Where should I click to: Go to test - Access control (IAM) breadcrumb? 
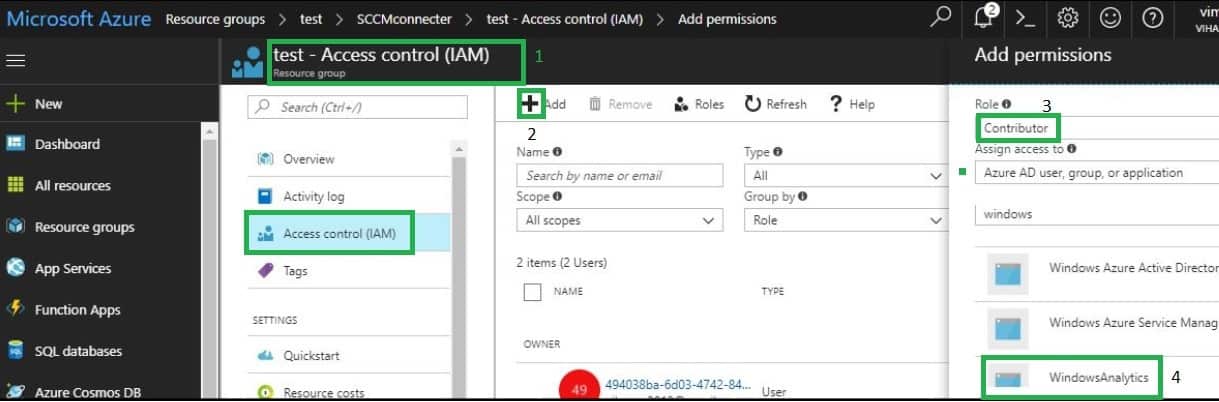coord(565,19)
